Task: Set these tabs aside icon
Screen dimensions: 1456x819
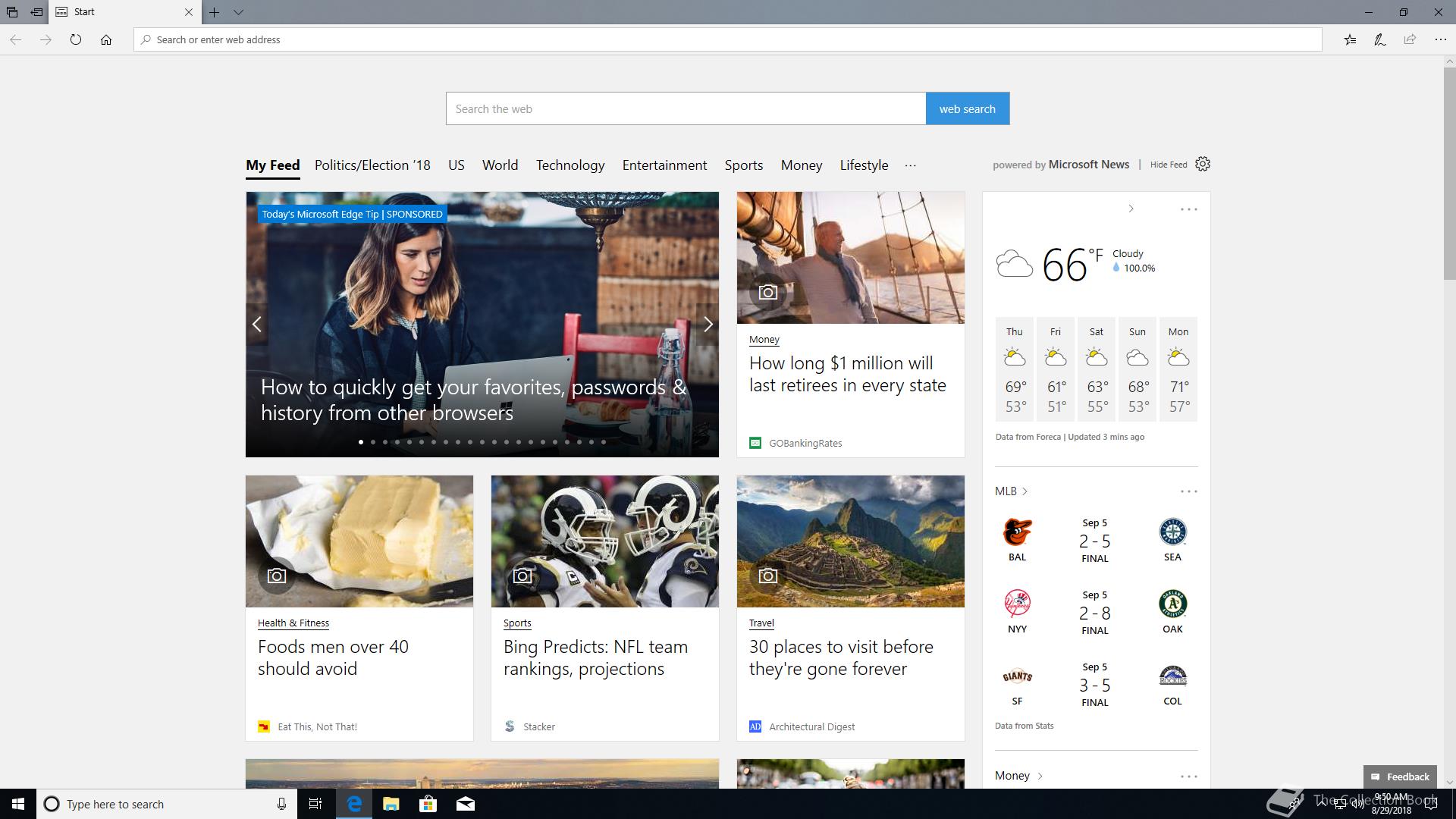Action: click(36, 12)
